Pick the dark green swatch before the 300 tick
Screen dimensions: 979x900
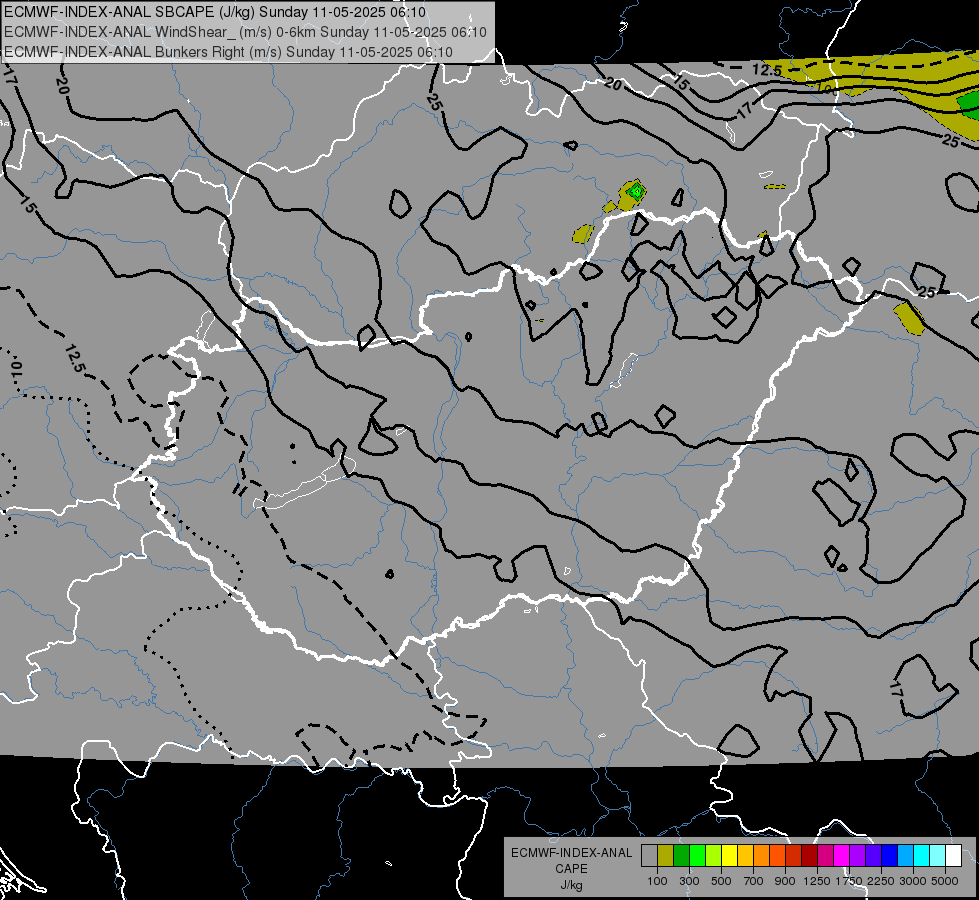pyautogui.click(x=681, y=856)
